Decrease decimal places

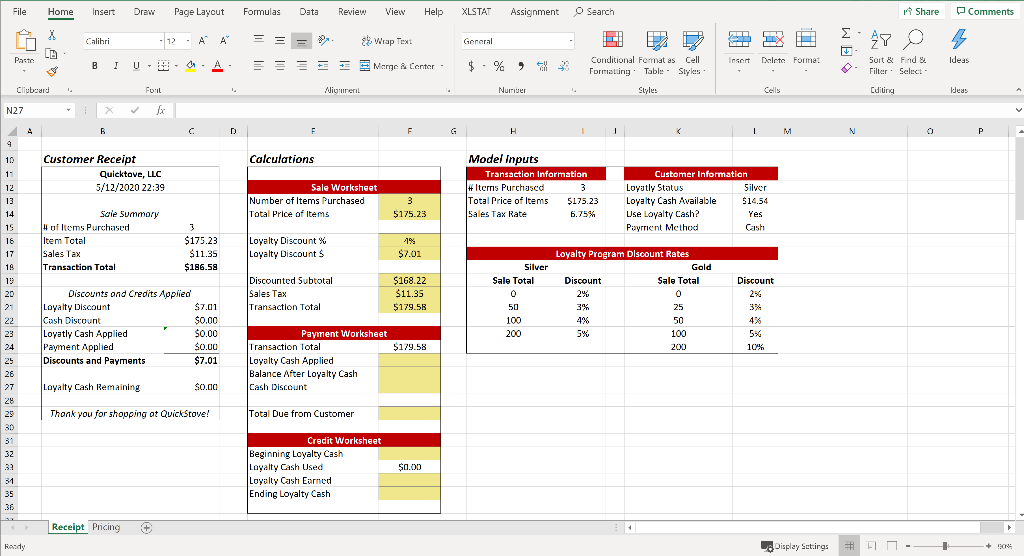coord(564,66)
